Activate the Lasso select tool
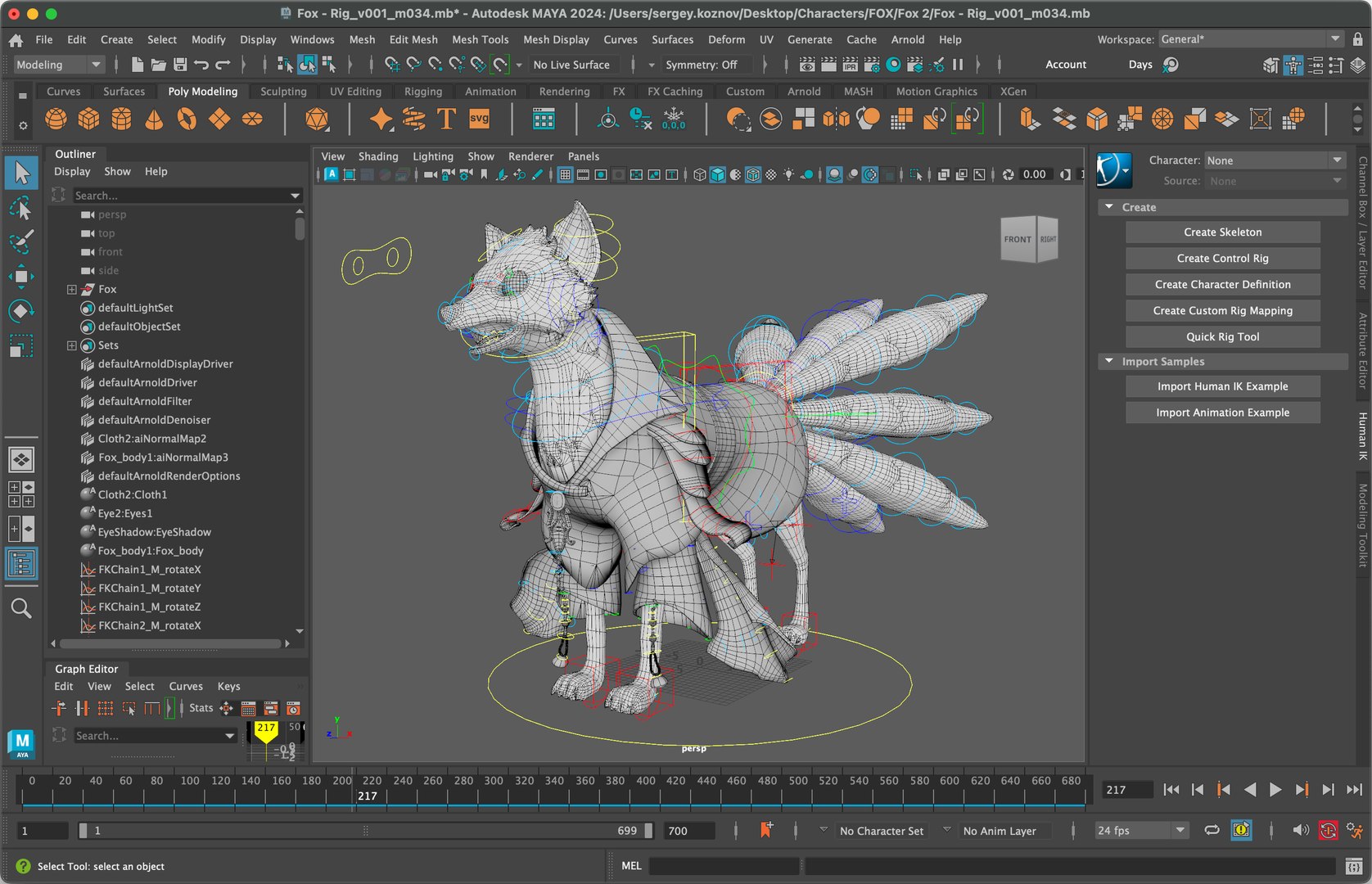The width and height of the screenshot is (1372, 884). click(x=21, y=209)
